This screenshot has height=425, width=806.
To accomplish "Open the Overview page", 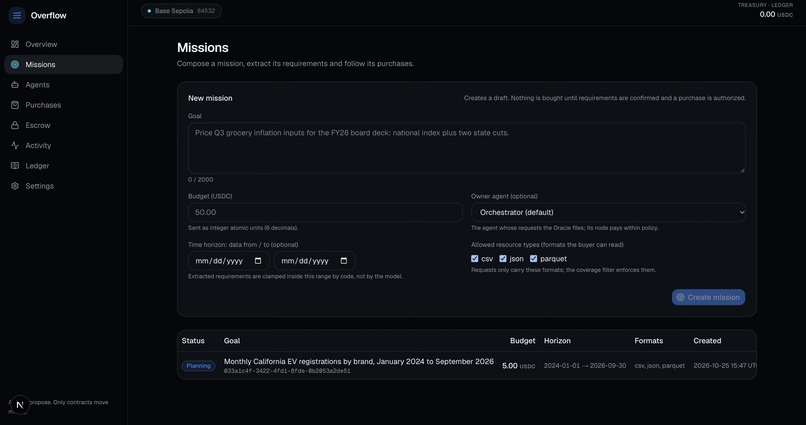I will [64, 44].
